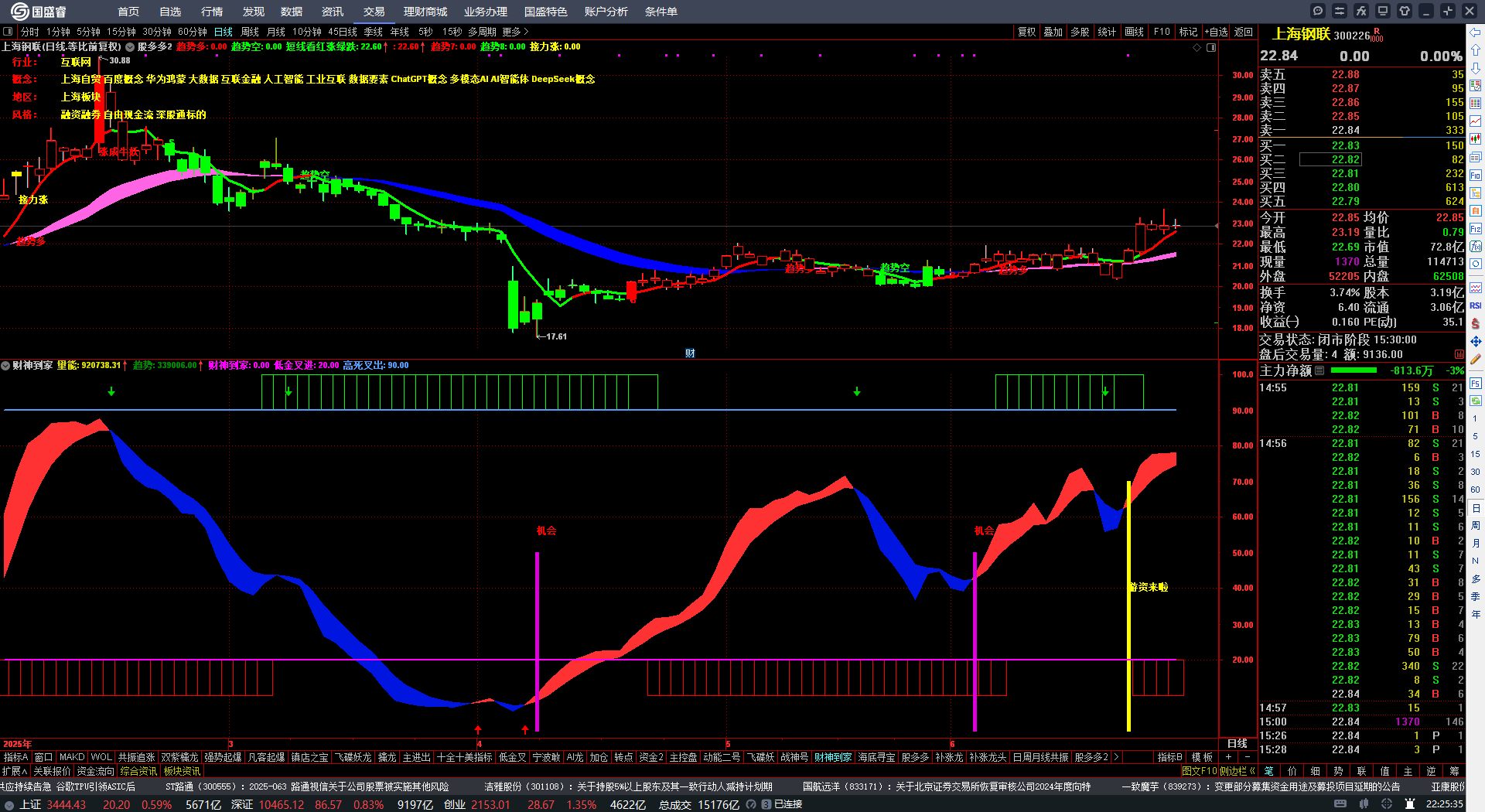1485x812 pixels.
Task: Open 指标B indicator selector
Action: pos(1169,757)
